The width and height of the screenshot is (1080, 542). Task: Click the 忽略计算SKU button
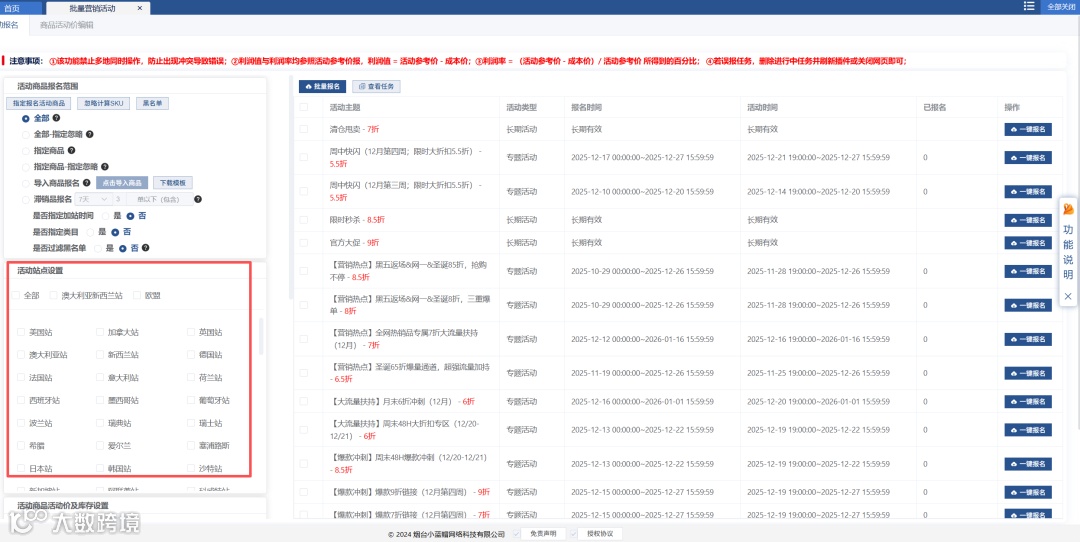click(x=103, y=103)
